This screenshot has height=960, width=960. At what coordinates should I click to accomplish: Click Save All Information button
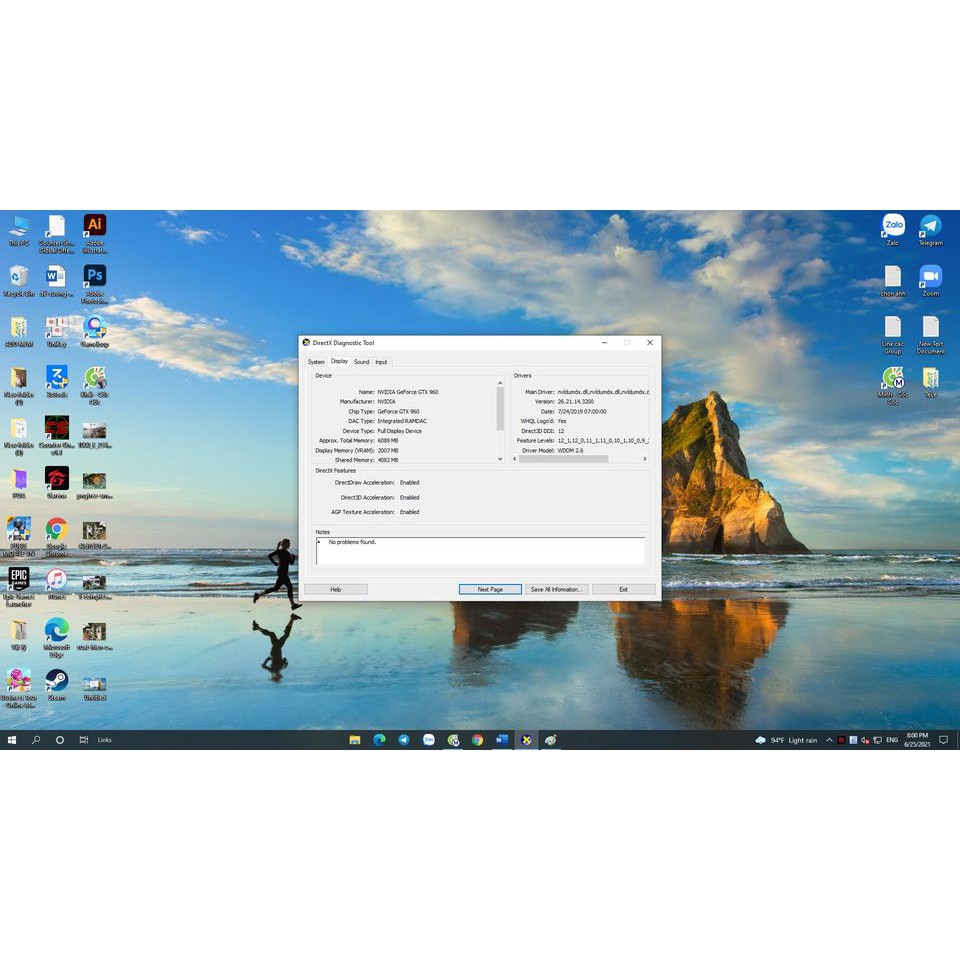click(x=556, y=589)
